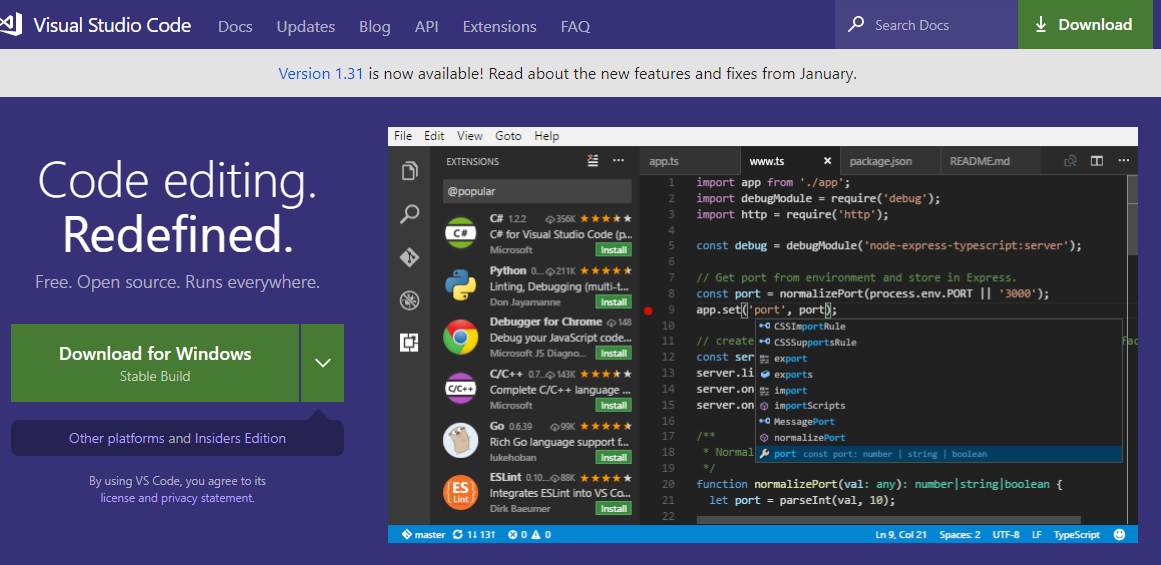
Task: Click UTF-8 encoding in status bar
Action: click(x=1006, y=535)
